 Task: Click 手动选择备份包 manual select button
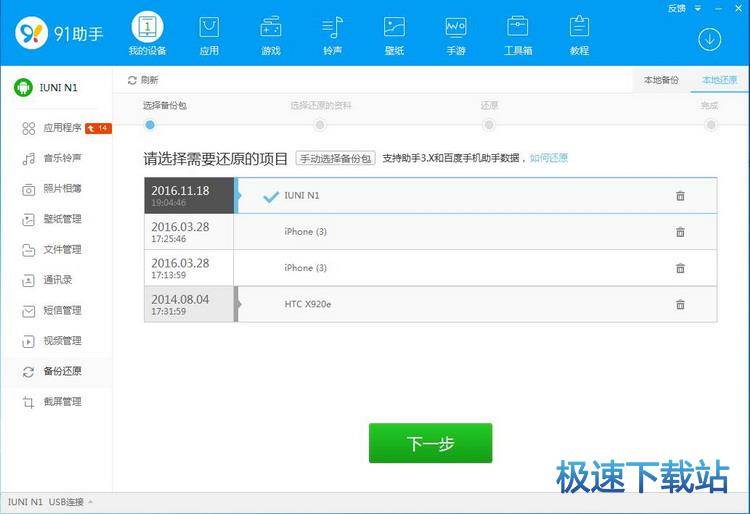[x=335, y=158]
